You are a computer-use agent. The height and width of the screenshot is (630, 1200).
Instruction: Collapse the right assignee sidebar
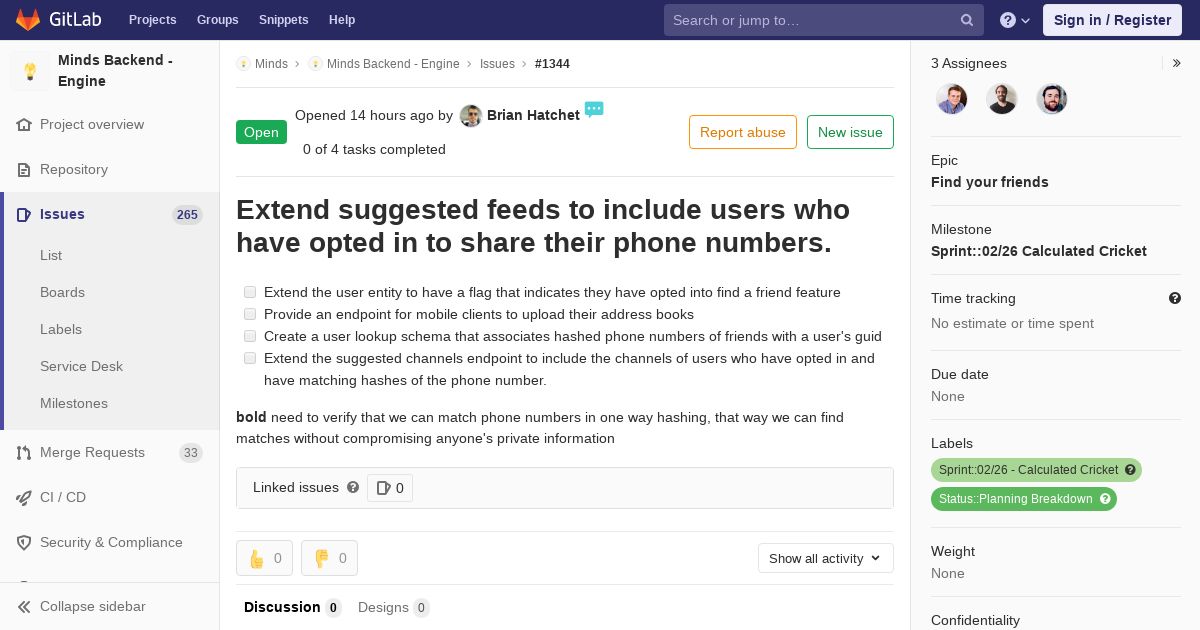(1177, 63)
